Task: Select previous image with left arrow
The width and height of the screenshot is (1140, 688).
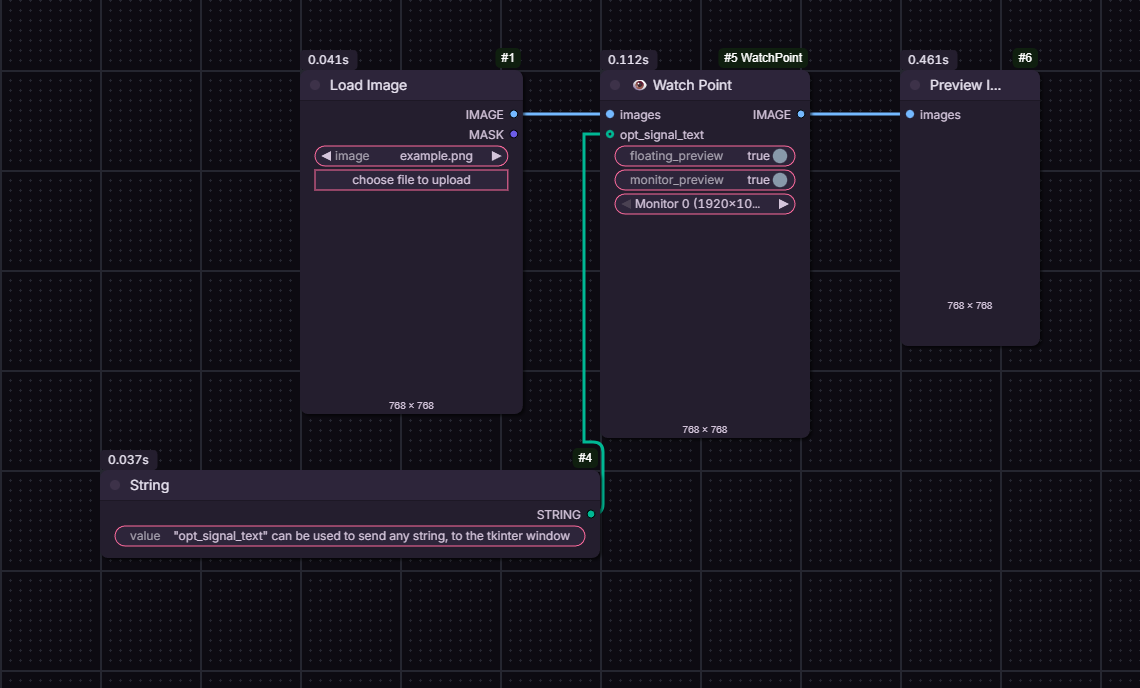Action: click(326, 156)
